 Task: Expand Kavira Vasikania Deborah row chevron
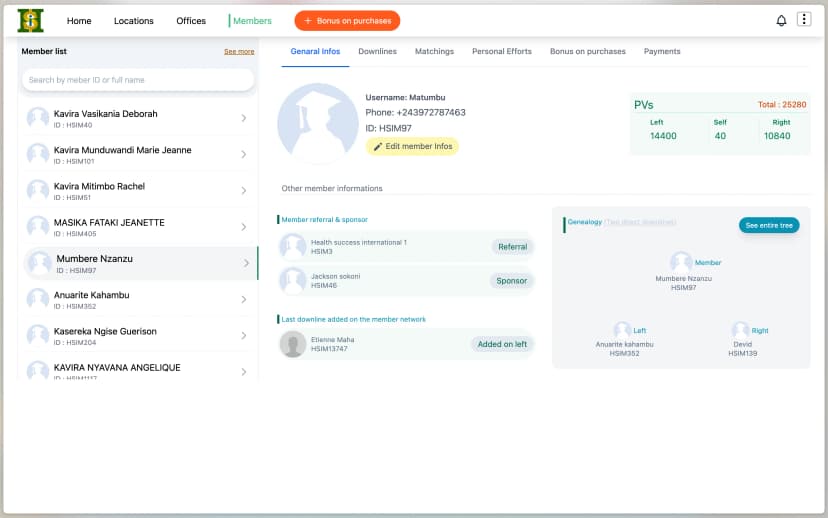pyautogui.click(x=244, y=119)
